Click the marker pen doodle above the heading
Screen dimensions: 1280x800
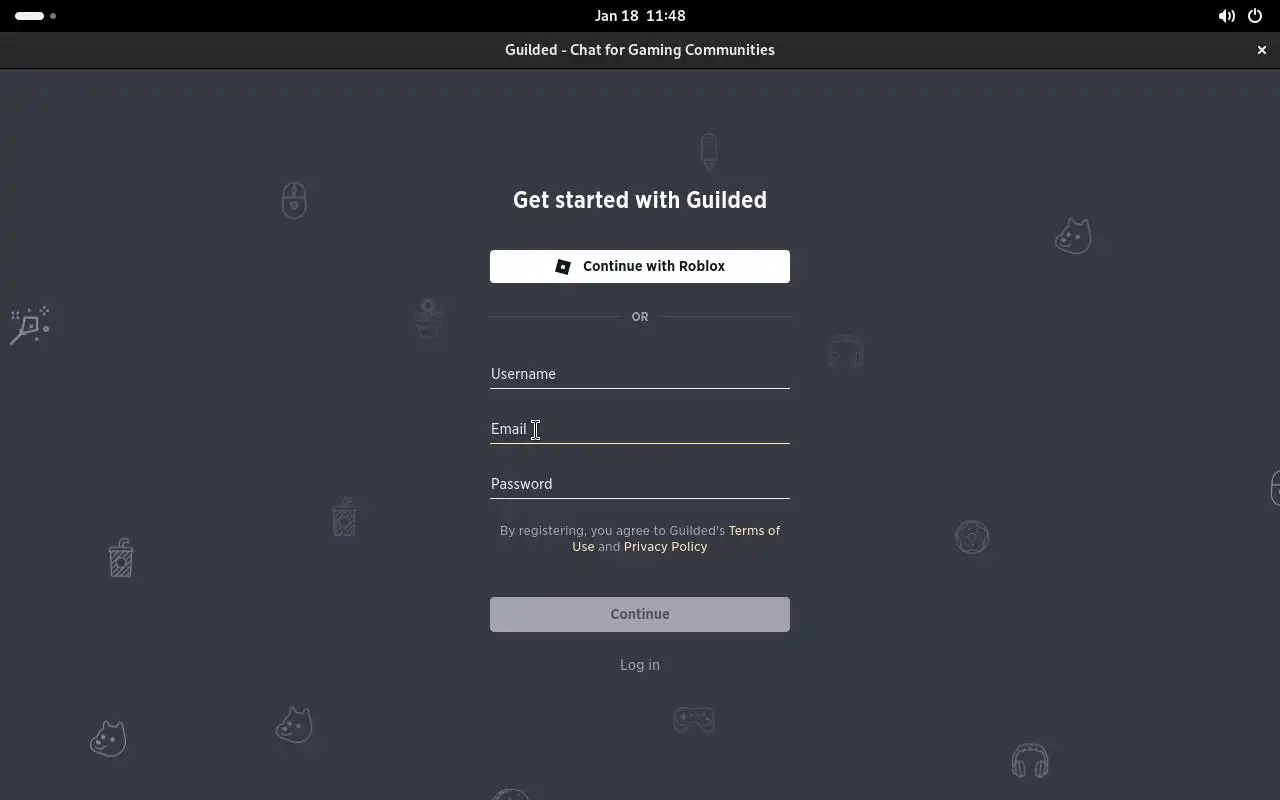click(x=709, y=152)
